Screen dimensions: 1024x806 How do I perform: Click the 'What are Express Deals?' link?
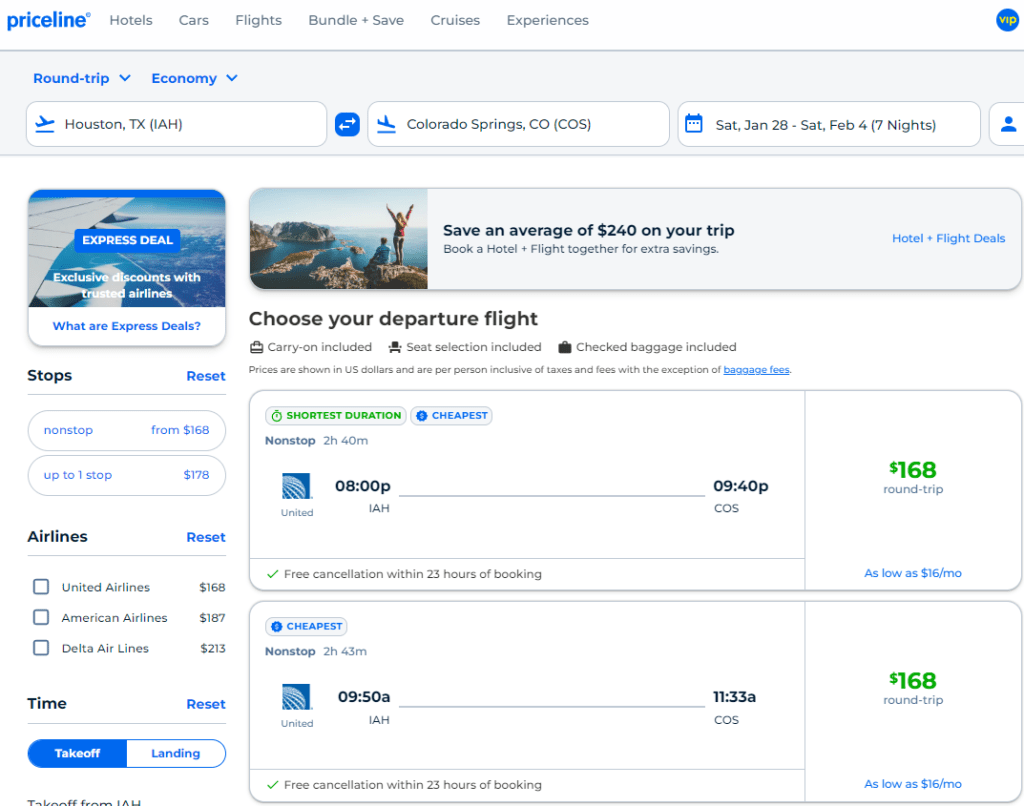click(x=126, y=326)
